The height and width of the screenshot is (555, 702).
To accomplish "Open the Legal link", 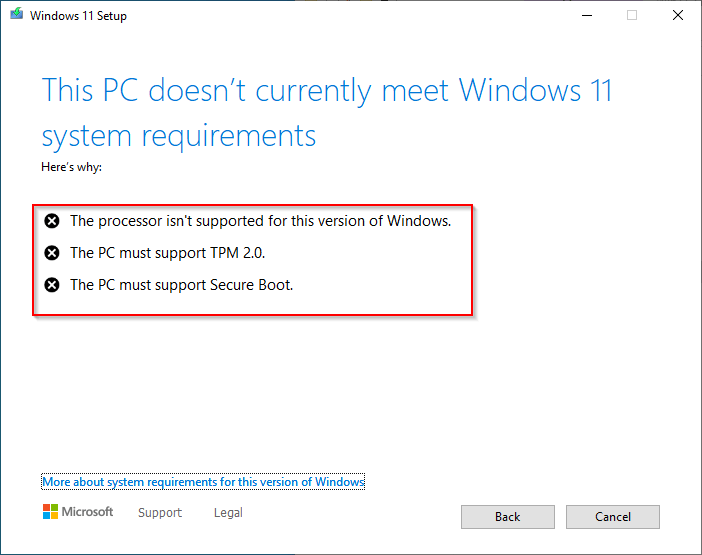I will pyautogui.click(x=228, y=512).
